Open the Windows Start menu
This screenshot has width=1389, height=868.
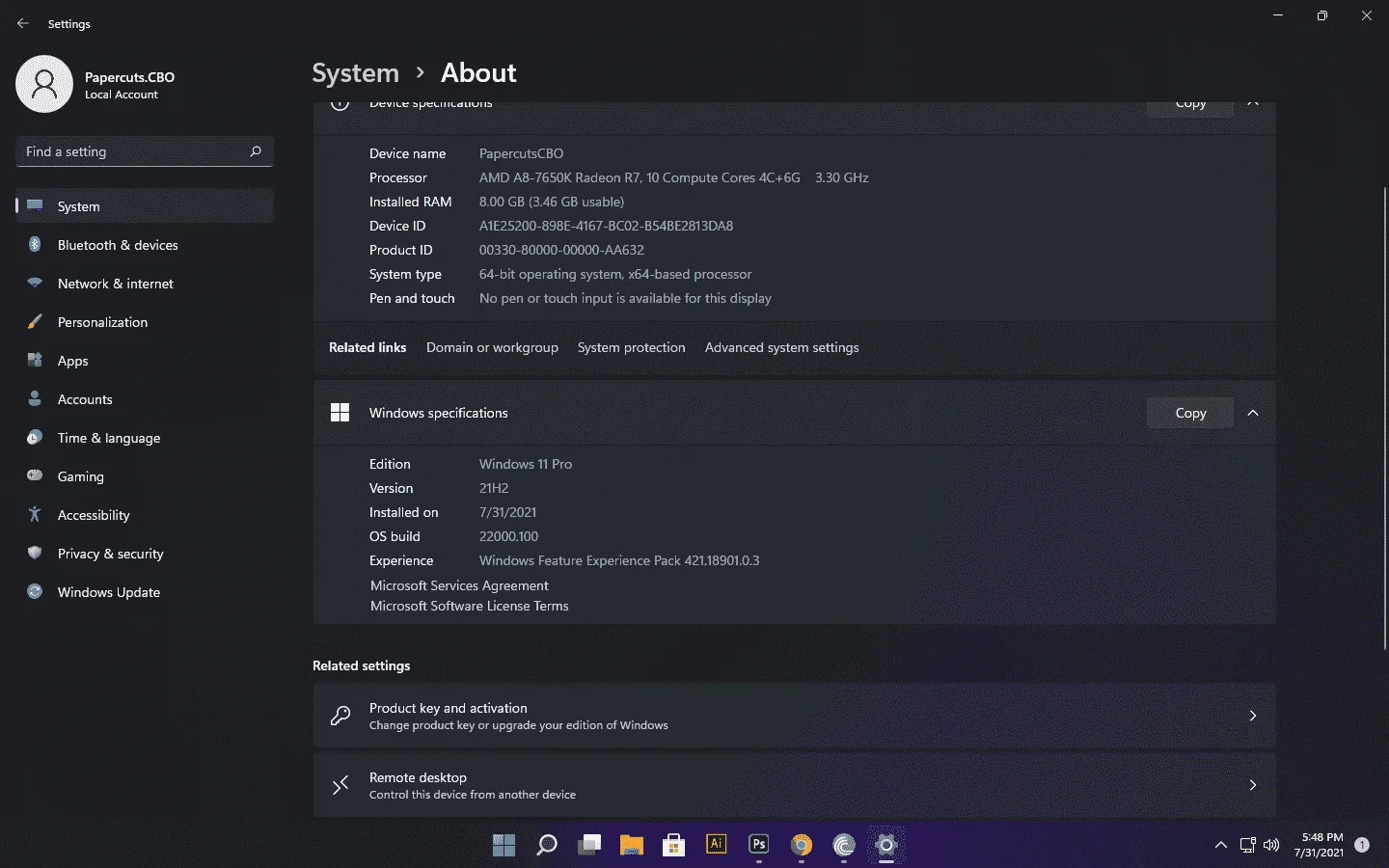coord(504,845)
